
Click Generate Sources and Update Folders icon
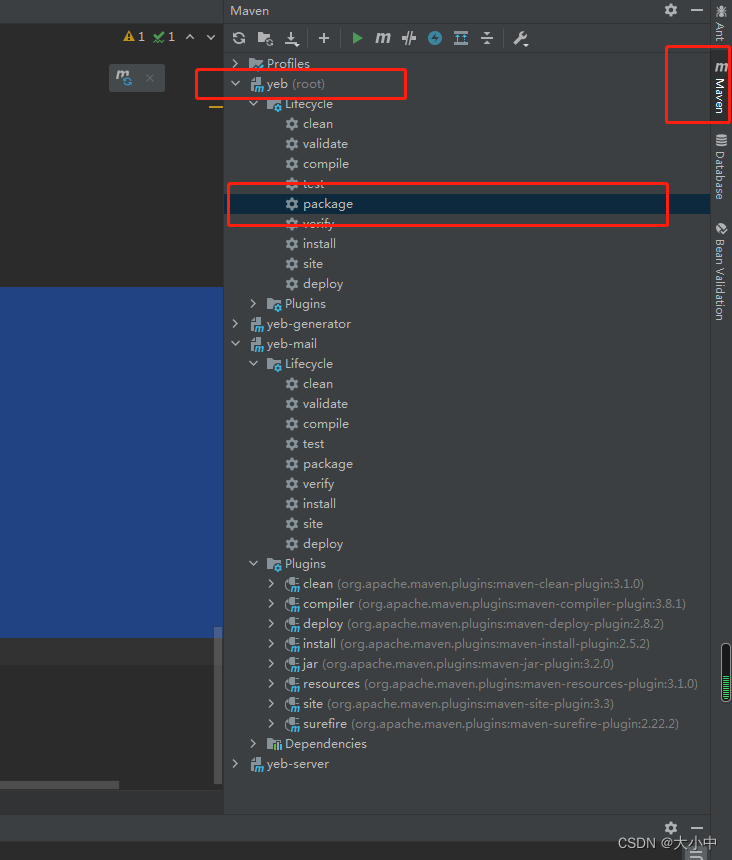(x=265, y=38)
